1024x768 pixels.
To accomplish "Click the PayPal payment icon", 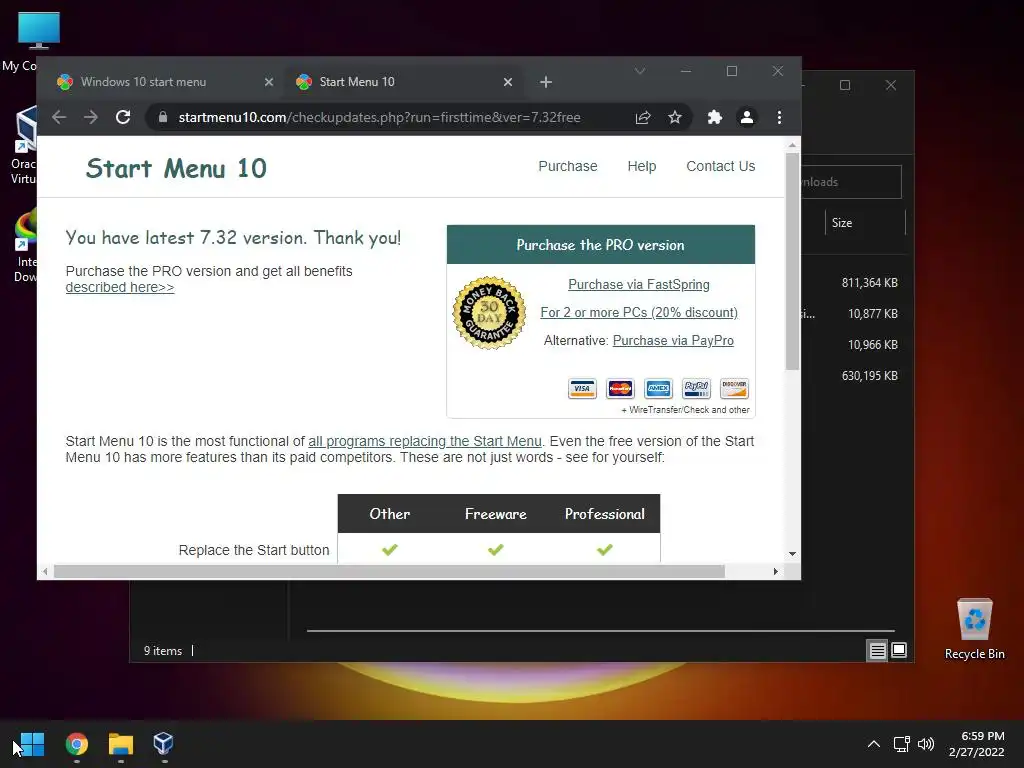I will click(x=696, y=389).
